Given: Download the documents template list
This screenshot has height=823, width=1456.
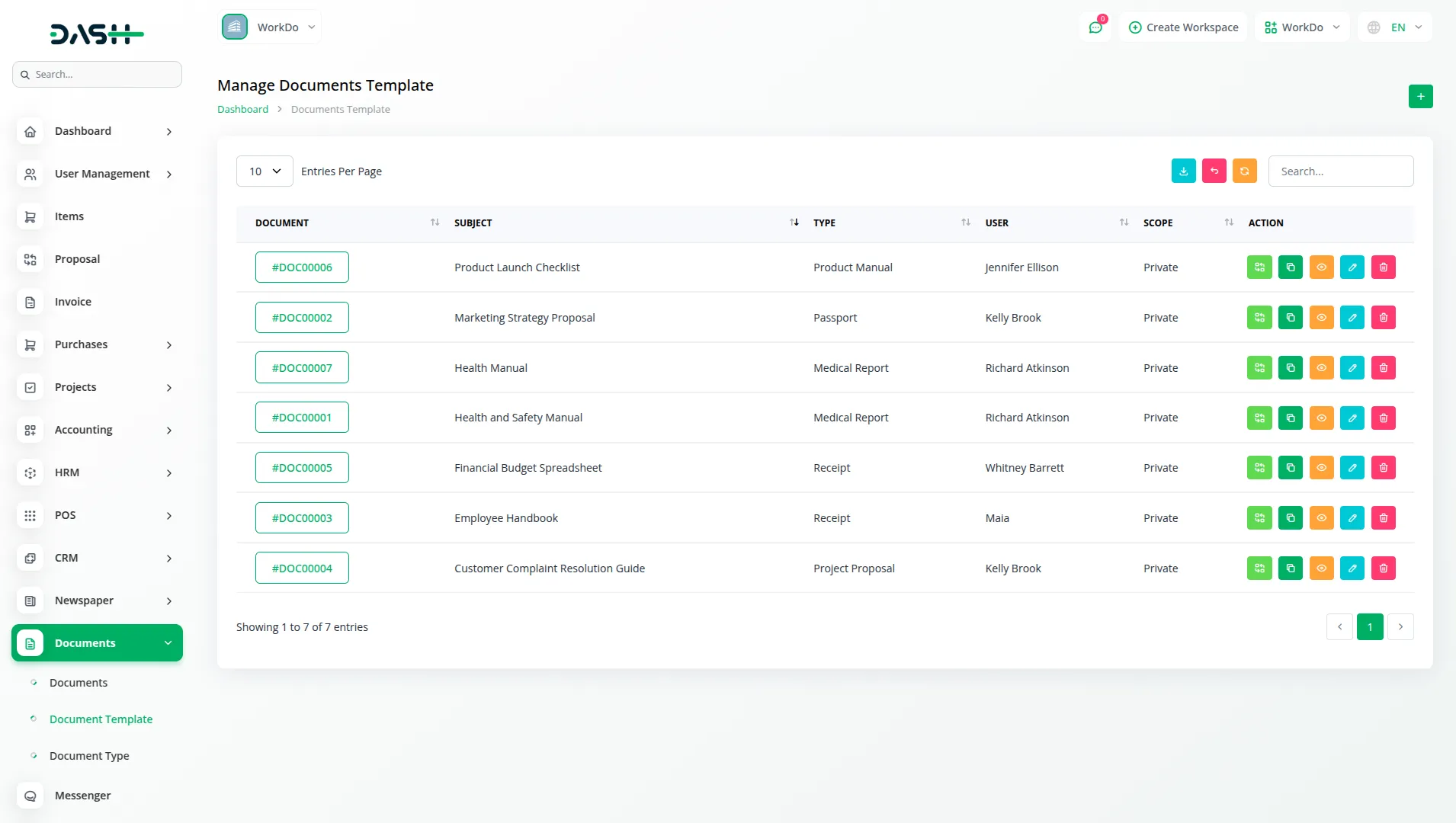Looking at the screenshot, I should (1183, 171).
